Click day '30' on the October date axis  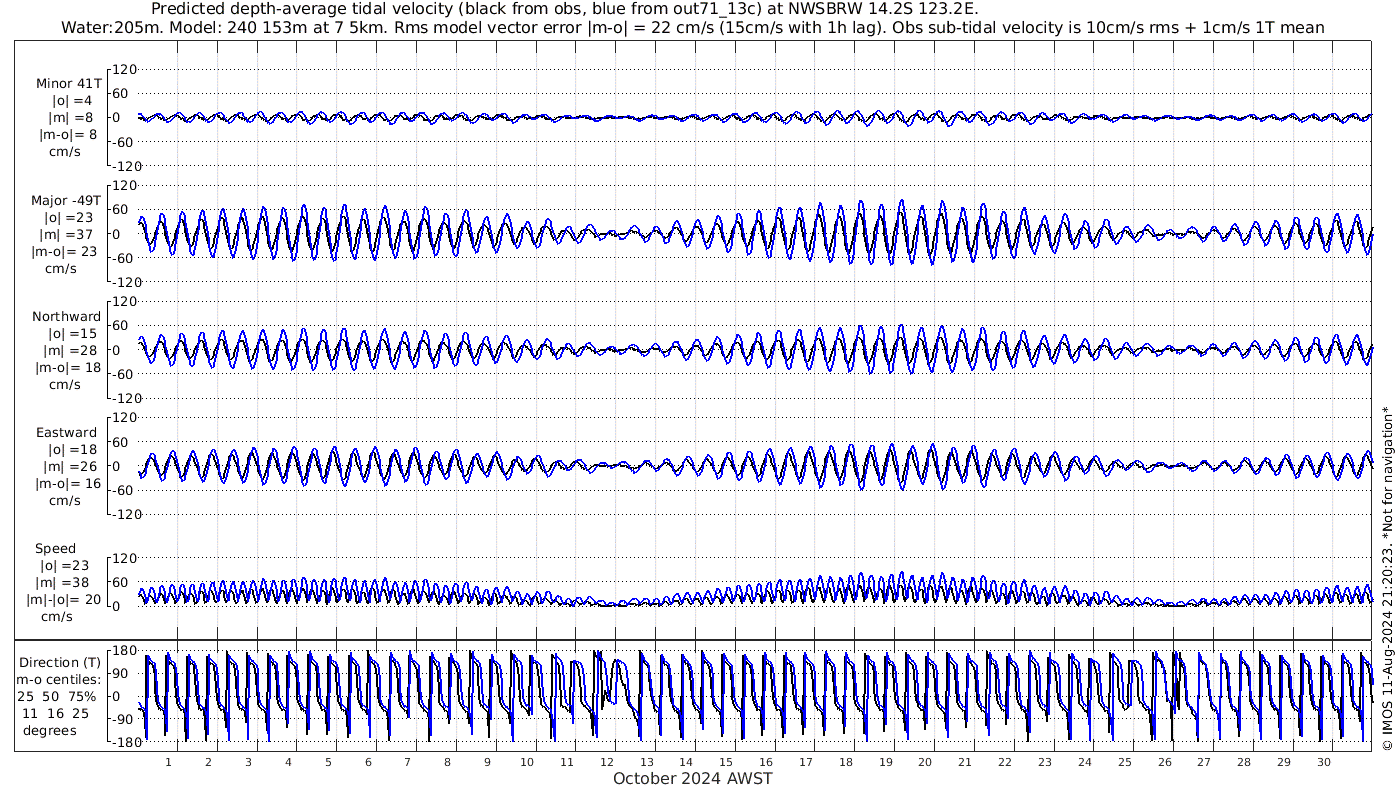point(1323,762)
